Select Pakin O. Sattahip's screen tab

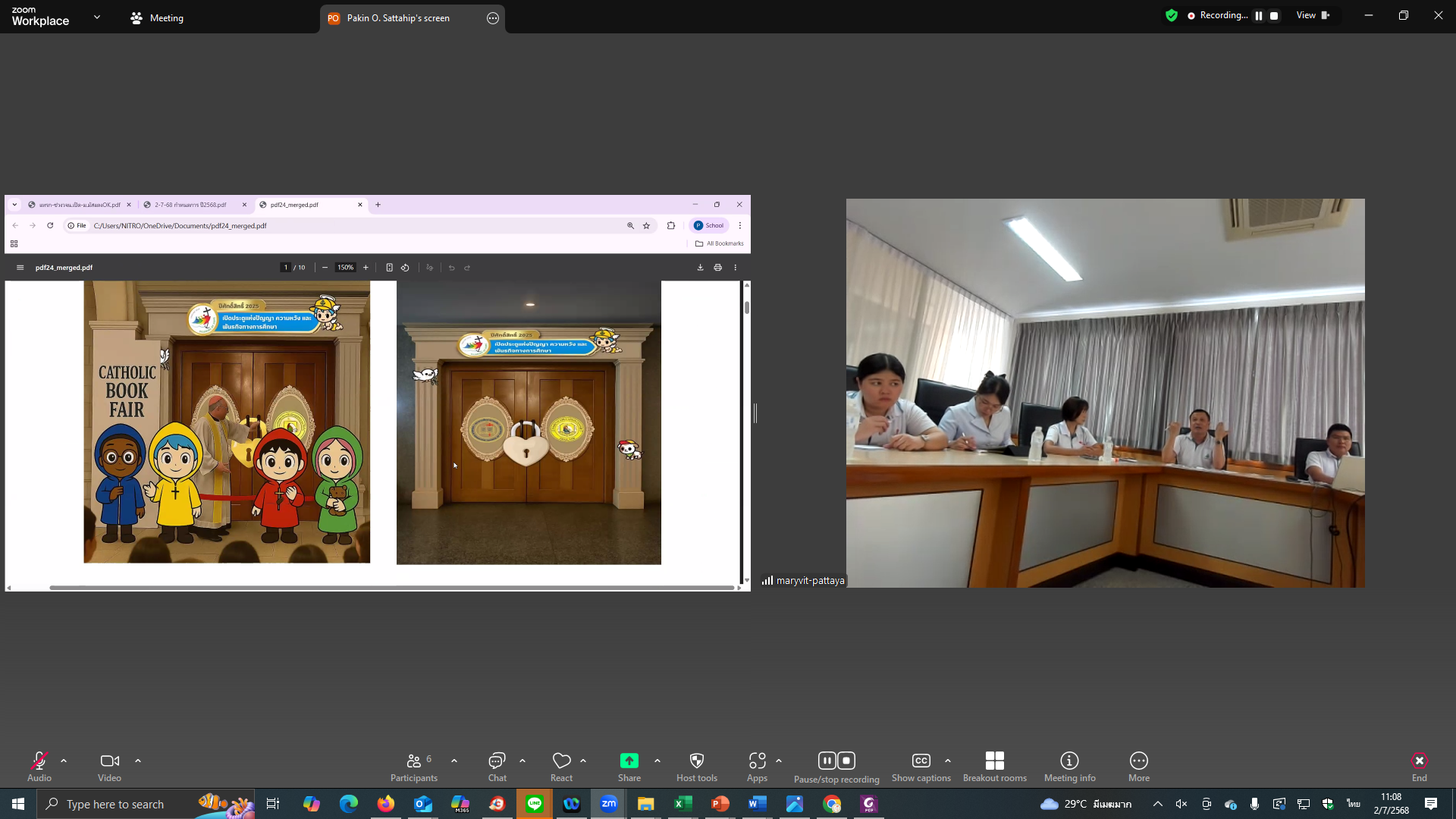coord(398,17)
